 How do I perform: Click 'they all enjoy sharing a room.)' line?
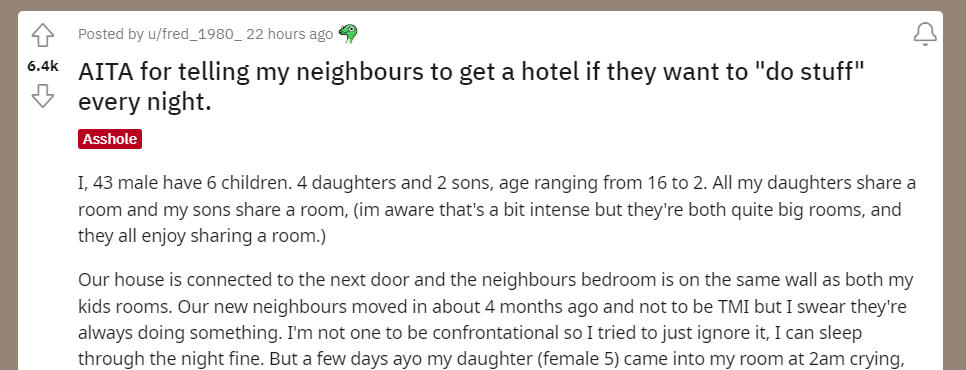click(x=201, y=236)
